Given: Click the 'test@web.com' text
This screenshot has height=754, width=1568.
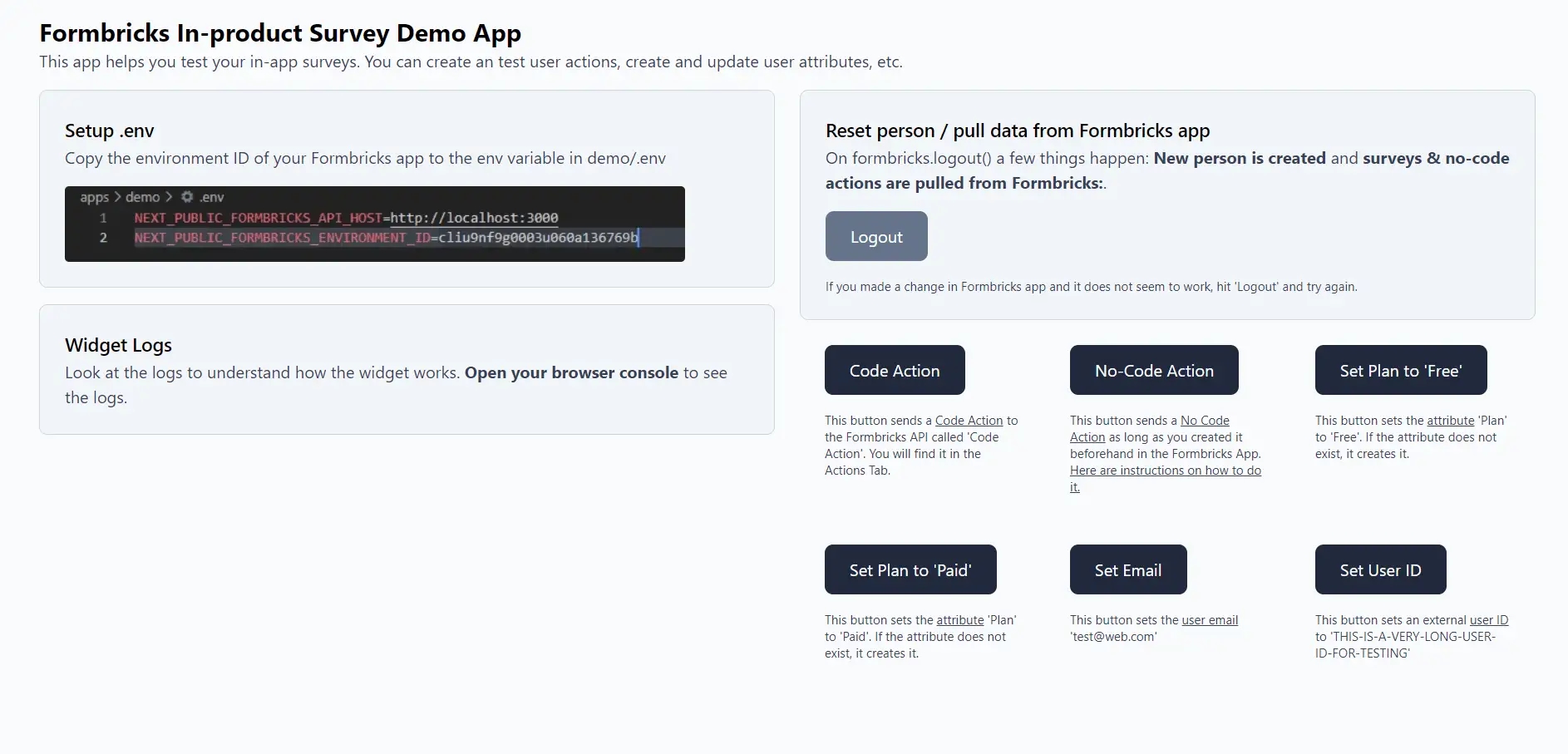Looking at the screenshot, I should click(x=1113, y=637).
